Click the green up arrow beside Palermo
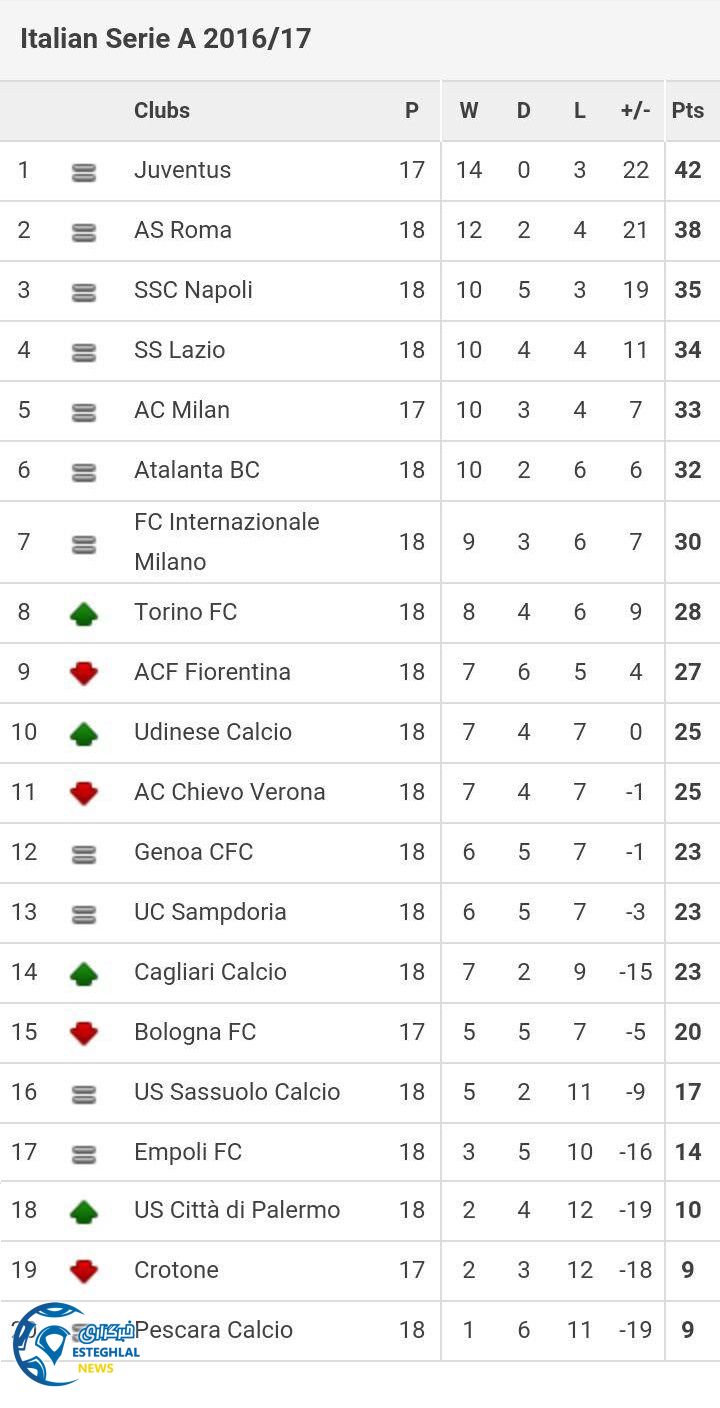This screenshot has width=720, height=1408. (x=84, y=1212)
